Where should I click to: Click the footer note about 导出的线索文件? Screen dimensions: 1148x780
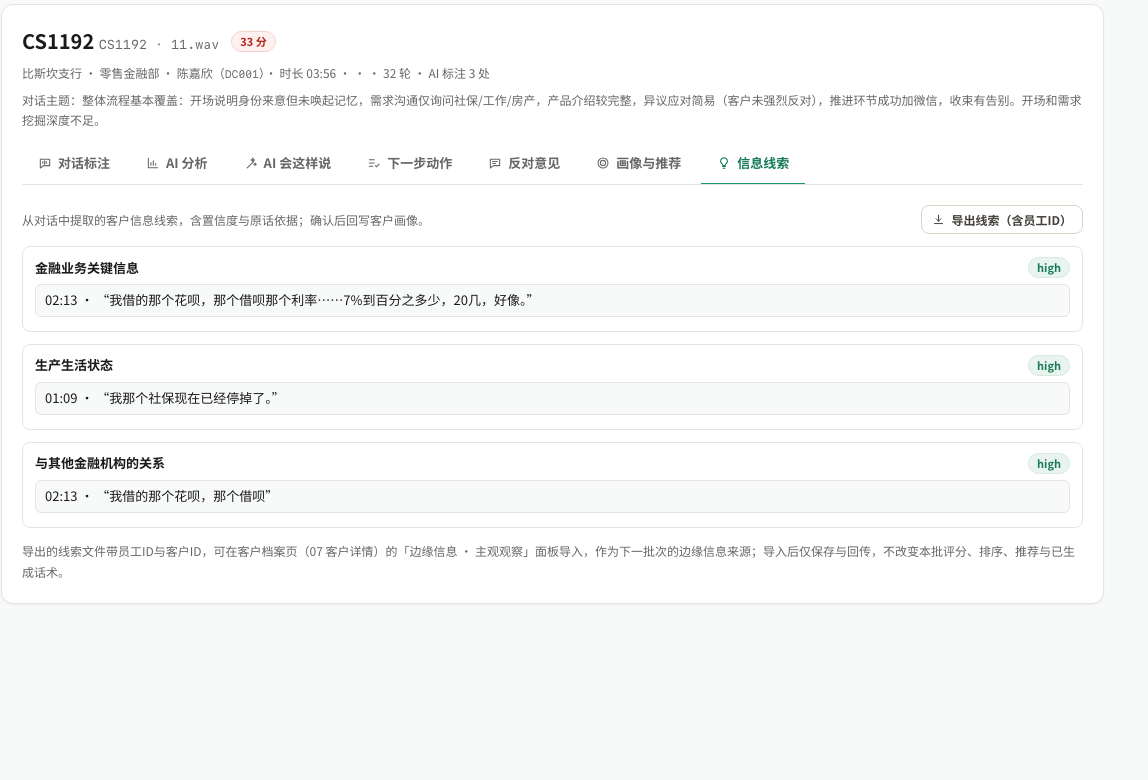coord(548,562)
